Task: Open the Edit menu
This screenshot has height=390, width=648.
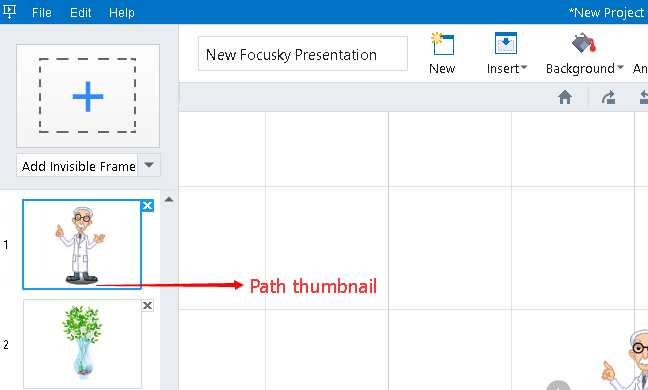Action: click(x=81, y=12)
